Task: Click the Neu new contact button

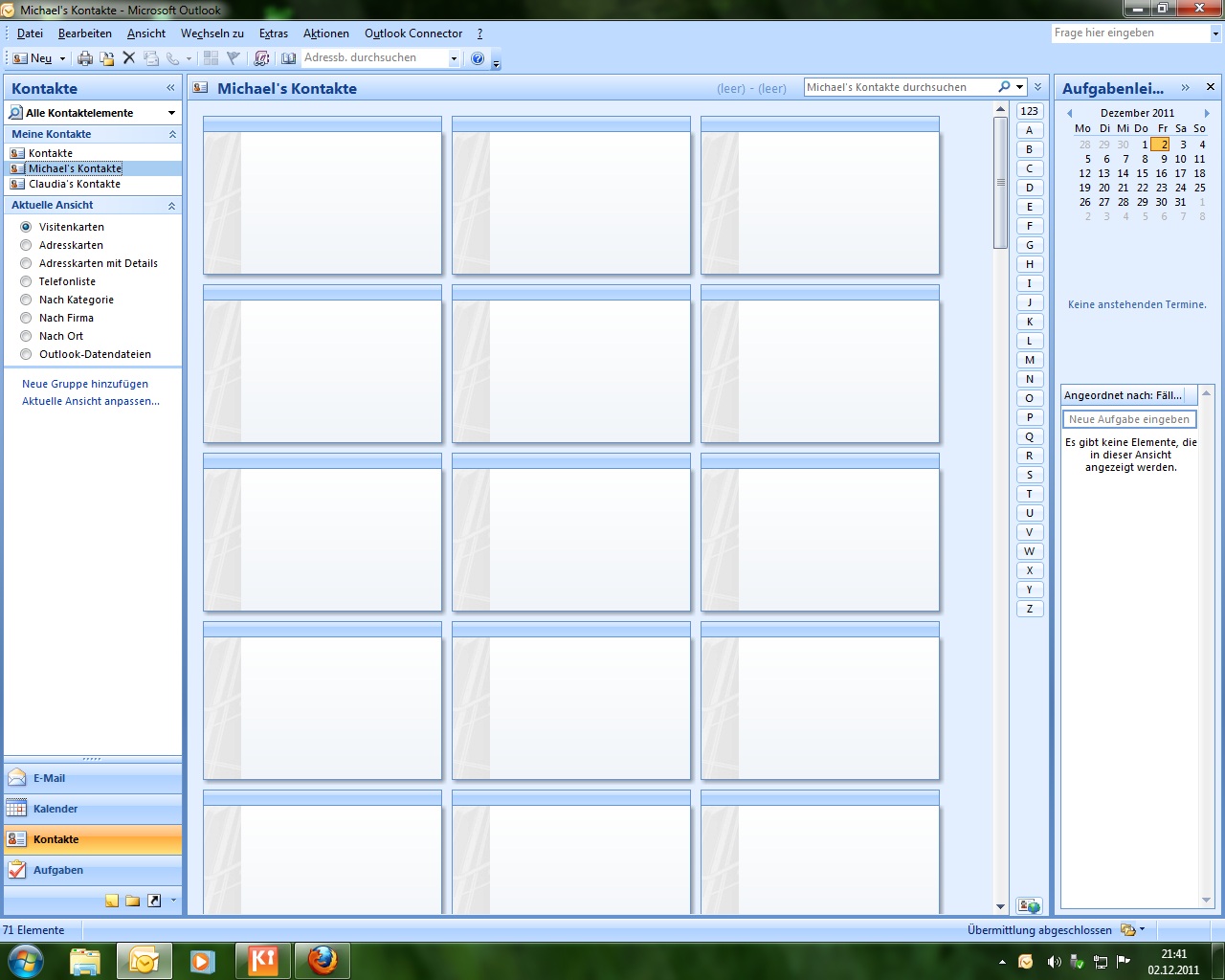Action: click(x=33, y=58)
